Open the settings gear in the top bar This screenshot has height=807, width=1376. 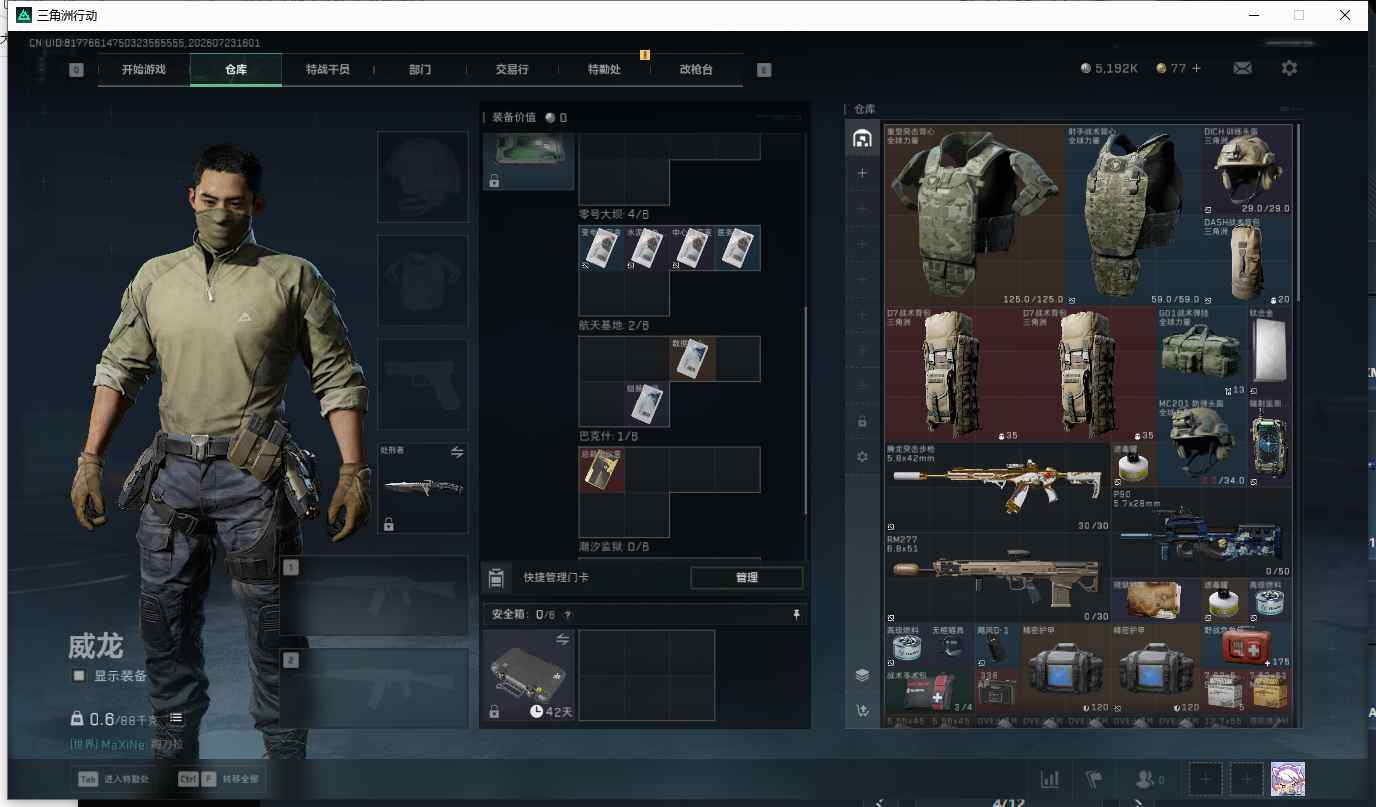tap(1289, 68)
